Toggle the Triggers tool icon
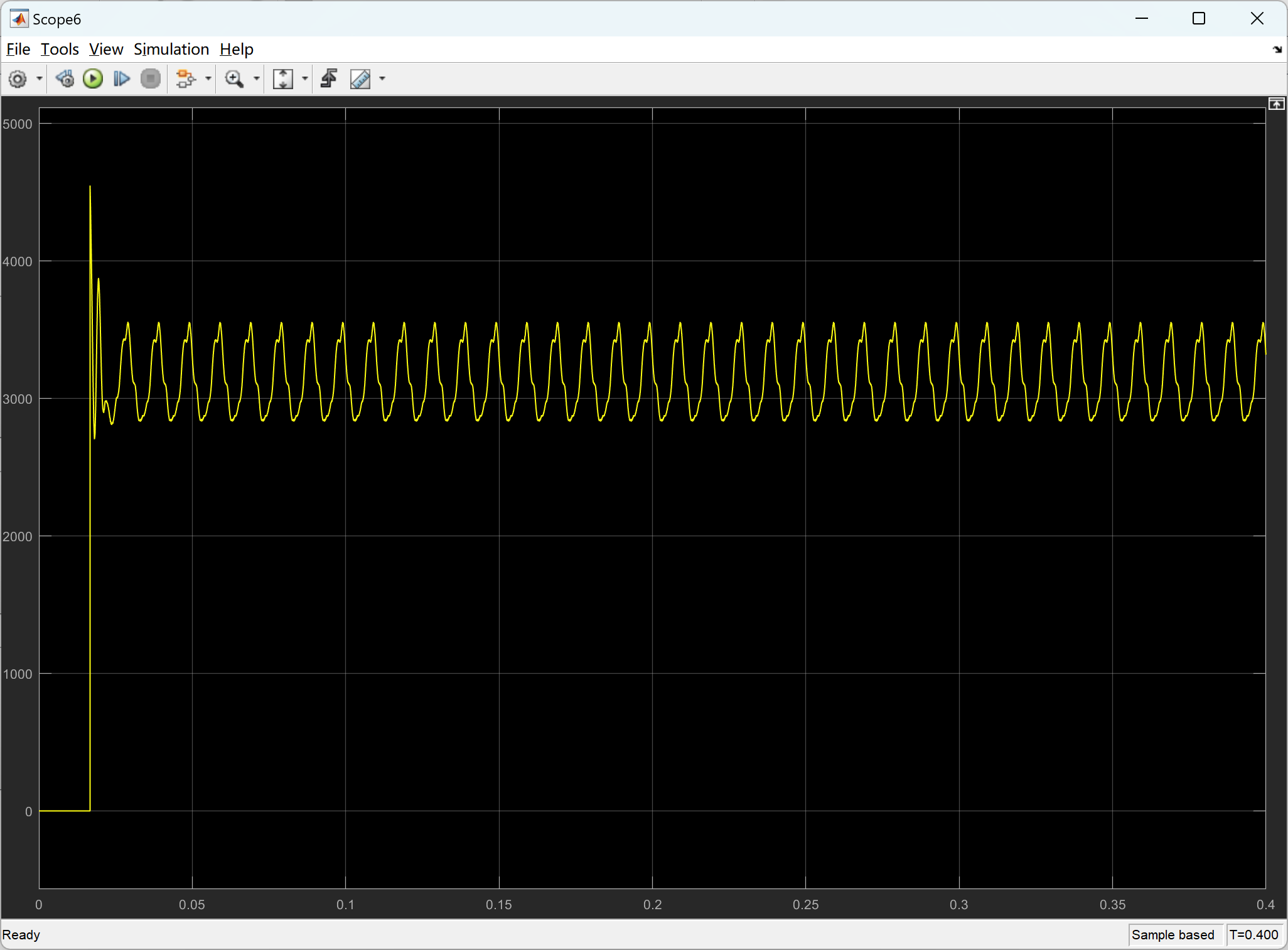Screen dimensions: 1288x950 (329, 79)
